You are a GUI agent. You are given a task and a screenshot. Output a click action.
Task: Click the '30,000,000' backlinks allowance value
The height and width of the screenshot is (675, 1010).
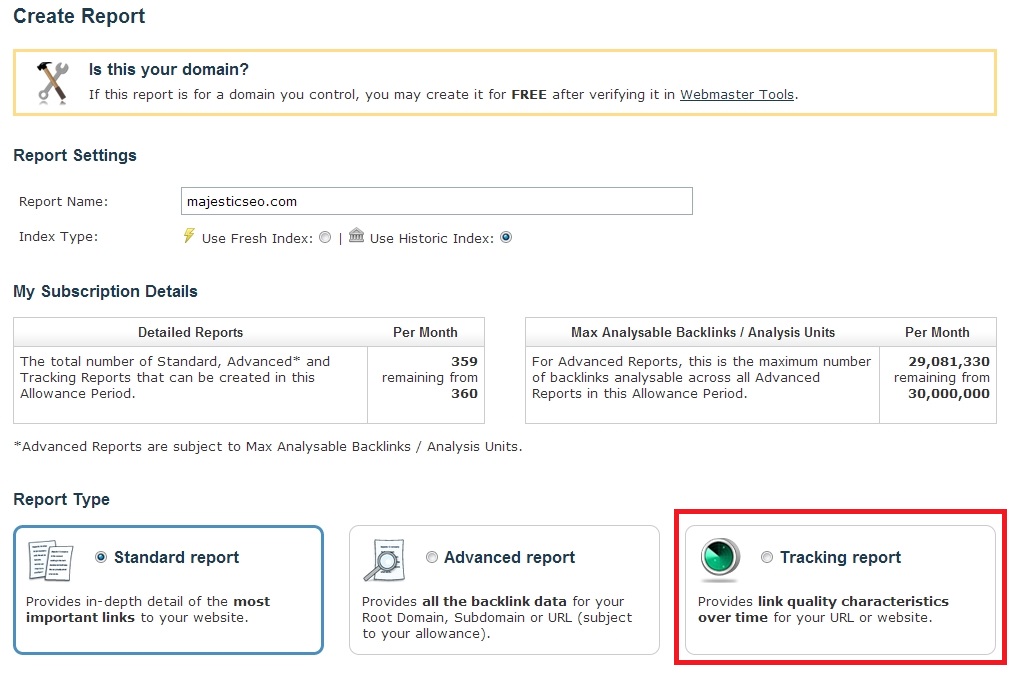tap(949, 394)
